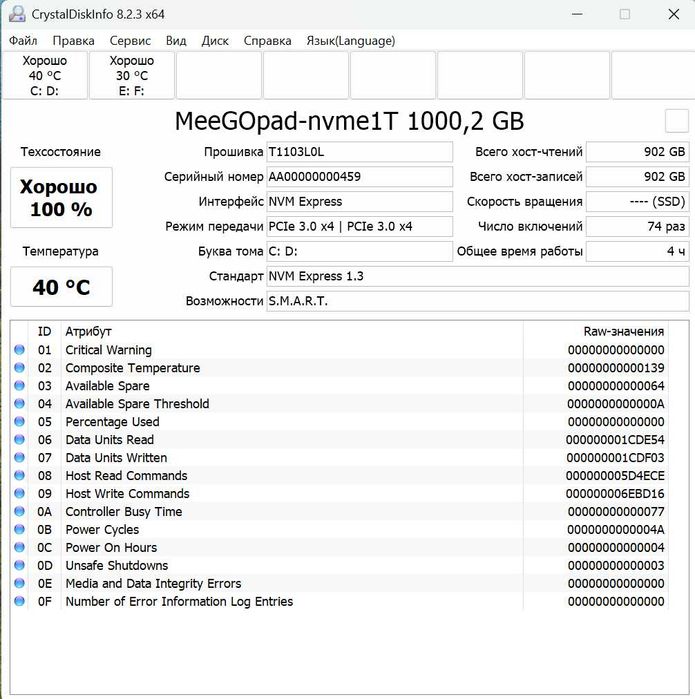
Task: Open the Язык(Language) menu
Action: [x=351, y=41]
